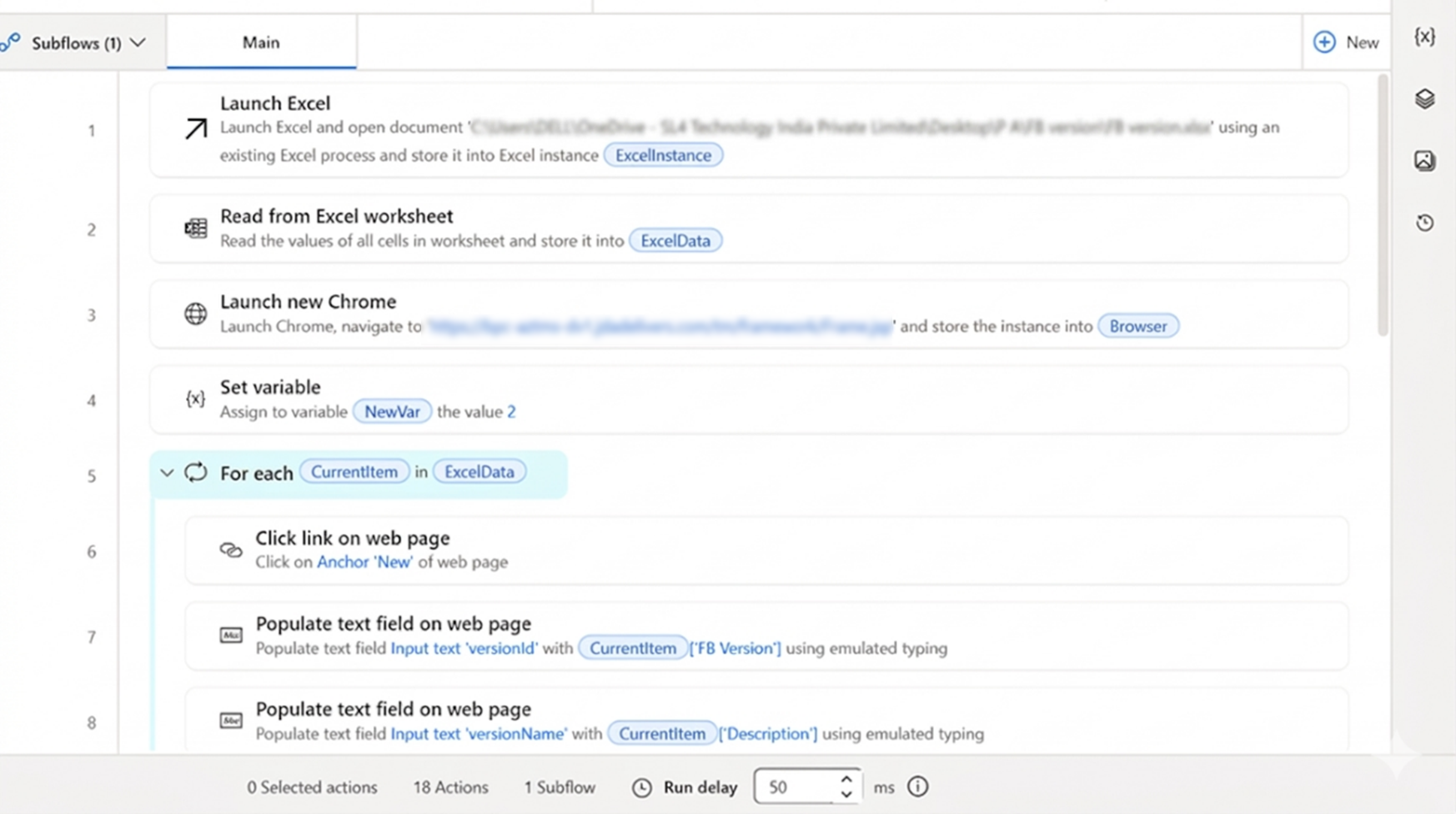1456x814 pixels.
Task: Click the Set variable {x} icon
Action: [x=196, y=399]
